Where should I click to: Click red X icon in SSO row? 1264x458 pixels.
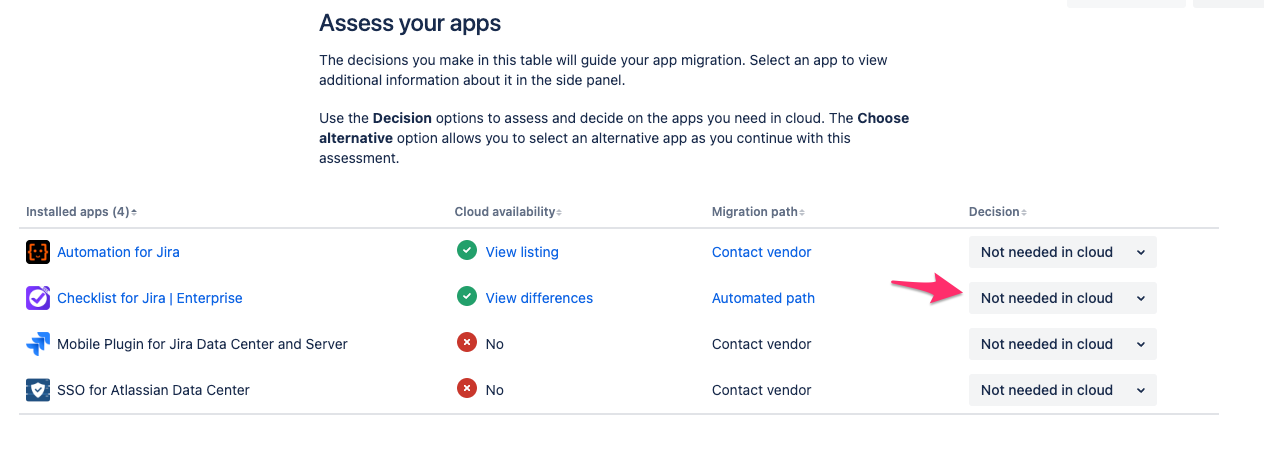[467, 389]
